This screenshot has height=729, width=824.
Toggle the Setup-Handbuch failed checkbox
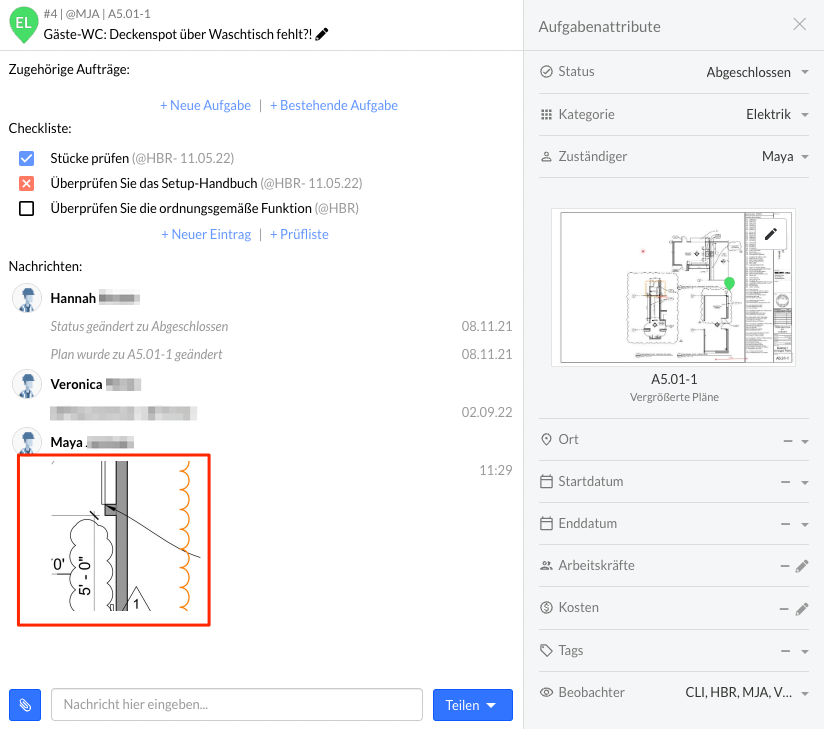point(26,183)
